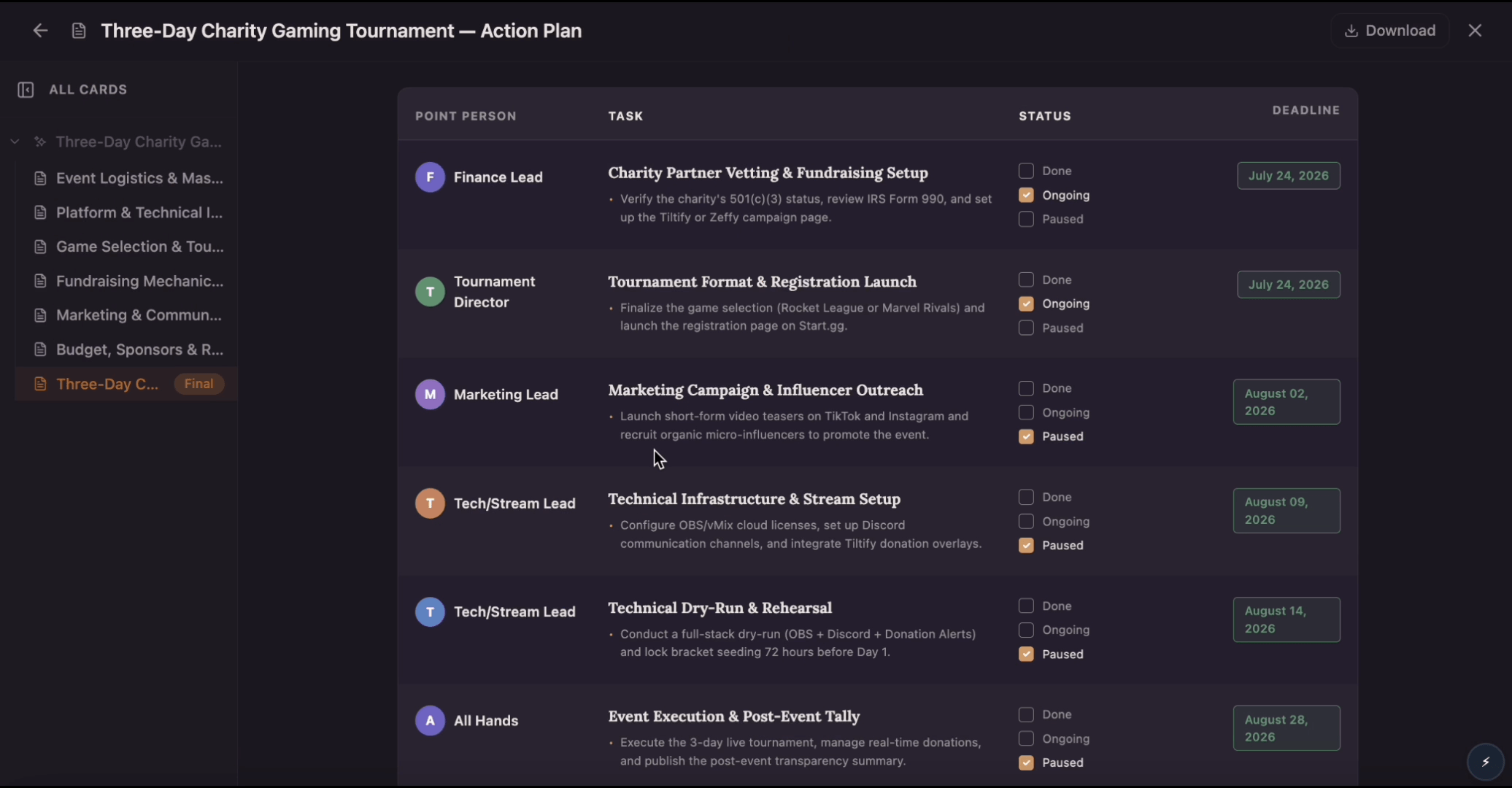Check Ongoing for Event Execution & Post-Event Tally

1026,738
